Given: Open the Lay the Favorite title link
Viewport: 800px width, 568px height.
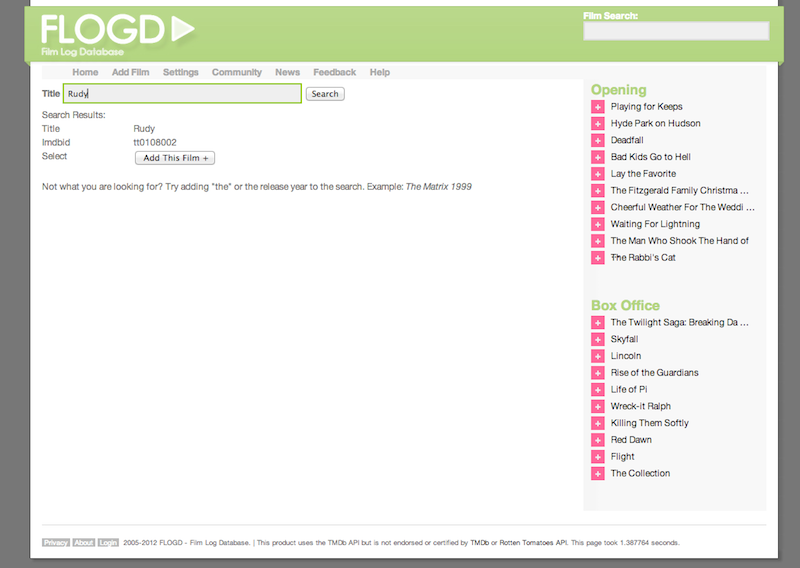Looking at the screenshot, I should point(643,174).
